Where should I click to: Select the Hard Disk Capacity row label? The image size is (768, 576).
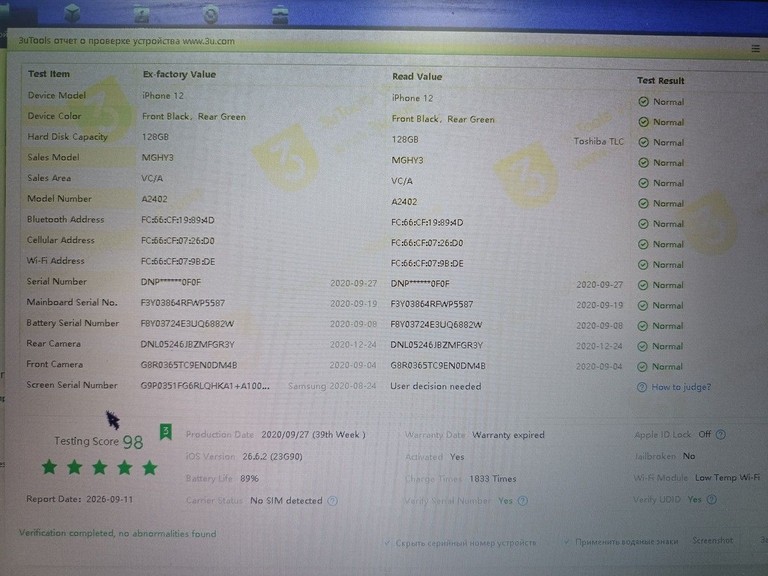[x=68, y=137]
